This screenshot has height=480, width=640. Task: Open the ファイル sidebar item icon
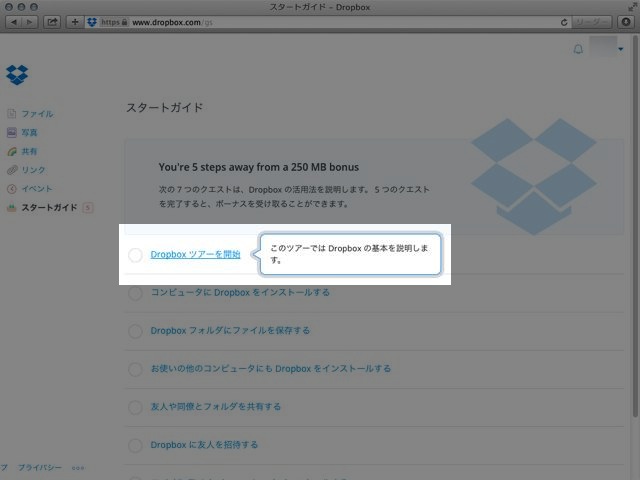tap(11, 113)
